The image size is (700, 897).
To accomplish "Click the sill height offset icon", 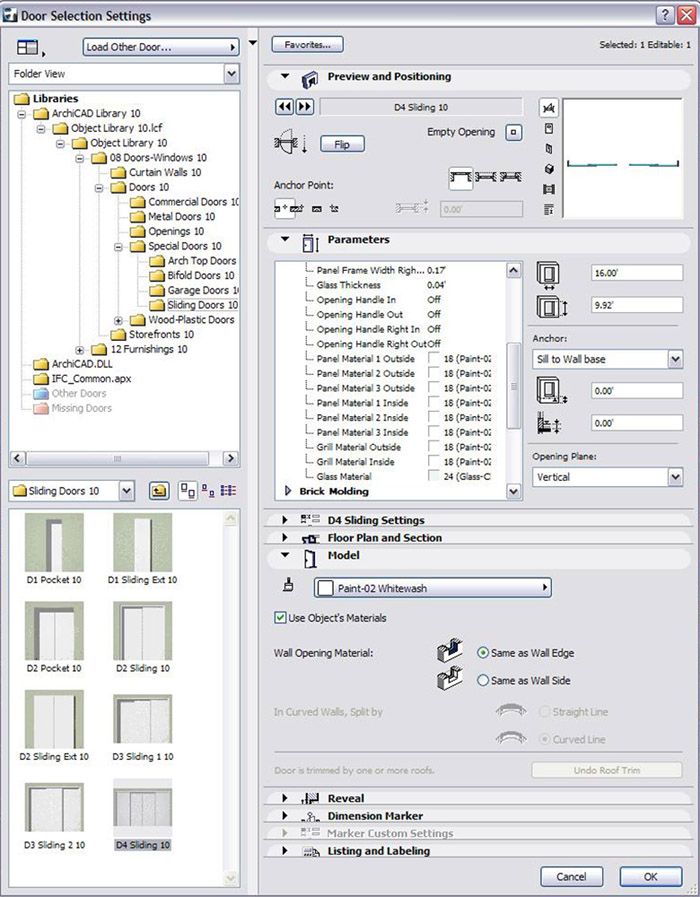I will pos(552,392).
